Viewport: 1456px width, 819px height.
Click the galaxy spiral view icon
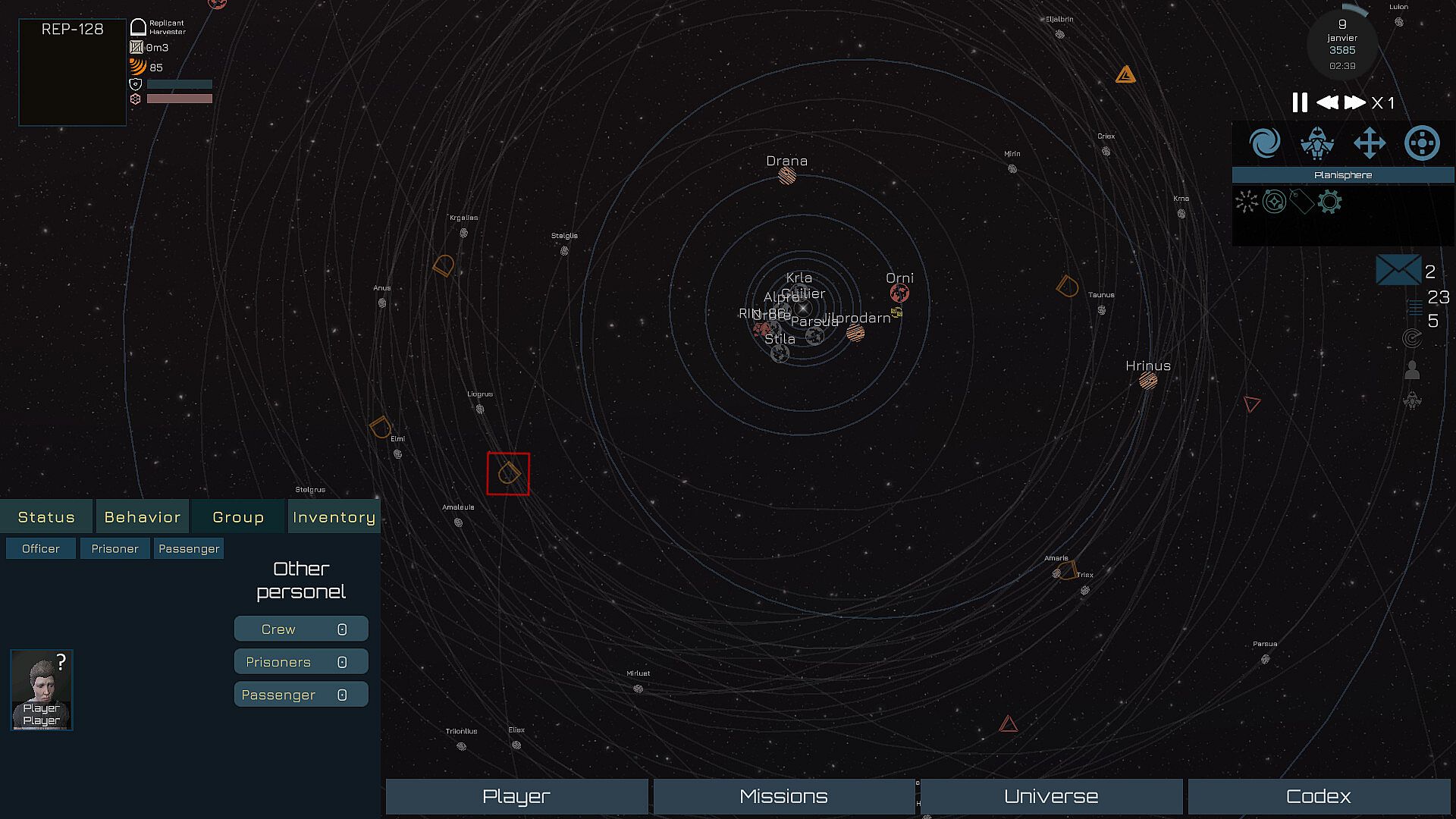[x=1264, y=143]
